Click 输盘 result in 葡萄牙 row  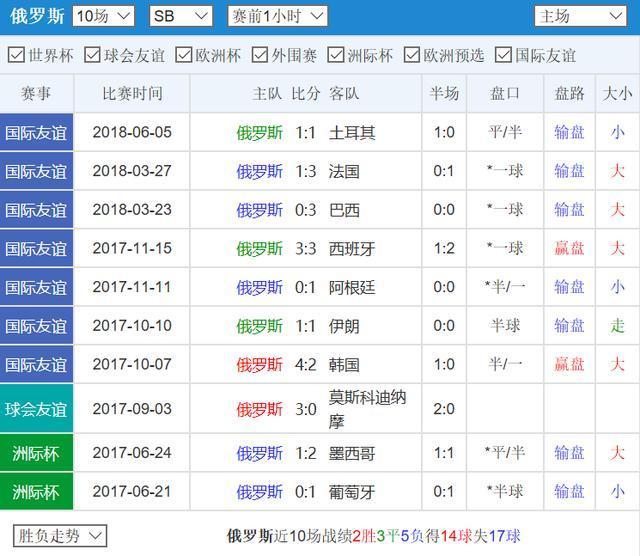coord(569,492)
